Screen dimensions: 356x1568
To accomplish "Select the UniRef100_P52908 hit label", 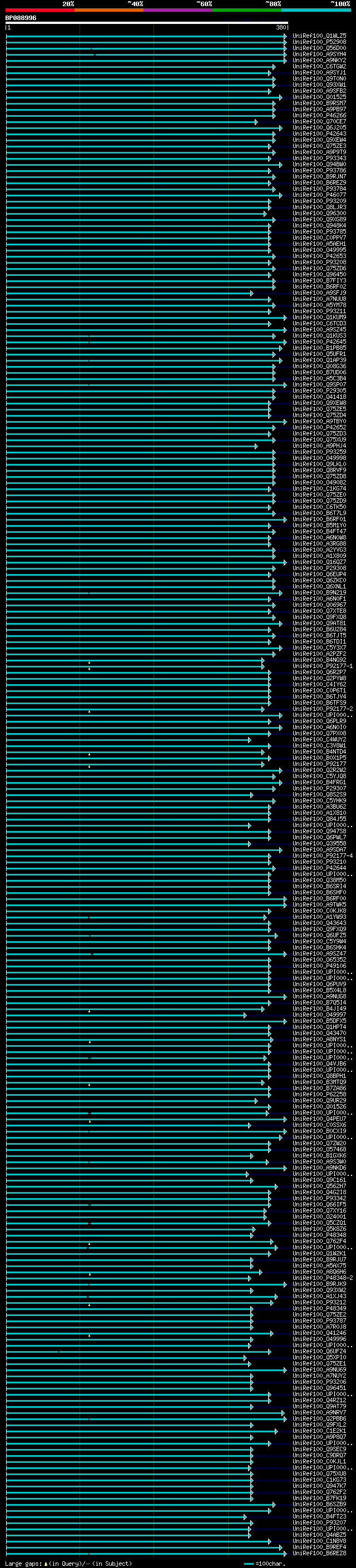I will [x=319, y=43].
